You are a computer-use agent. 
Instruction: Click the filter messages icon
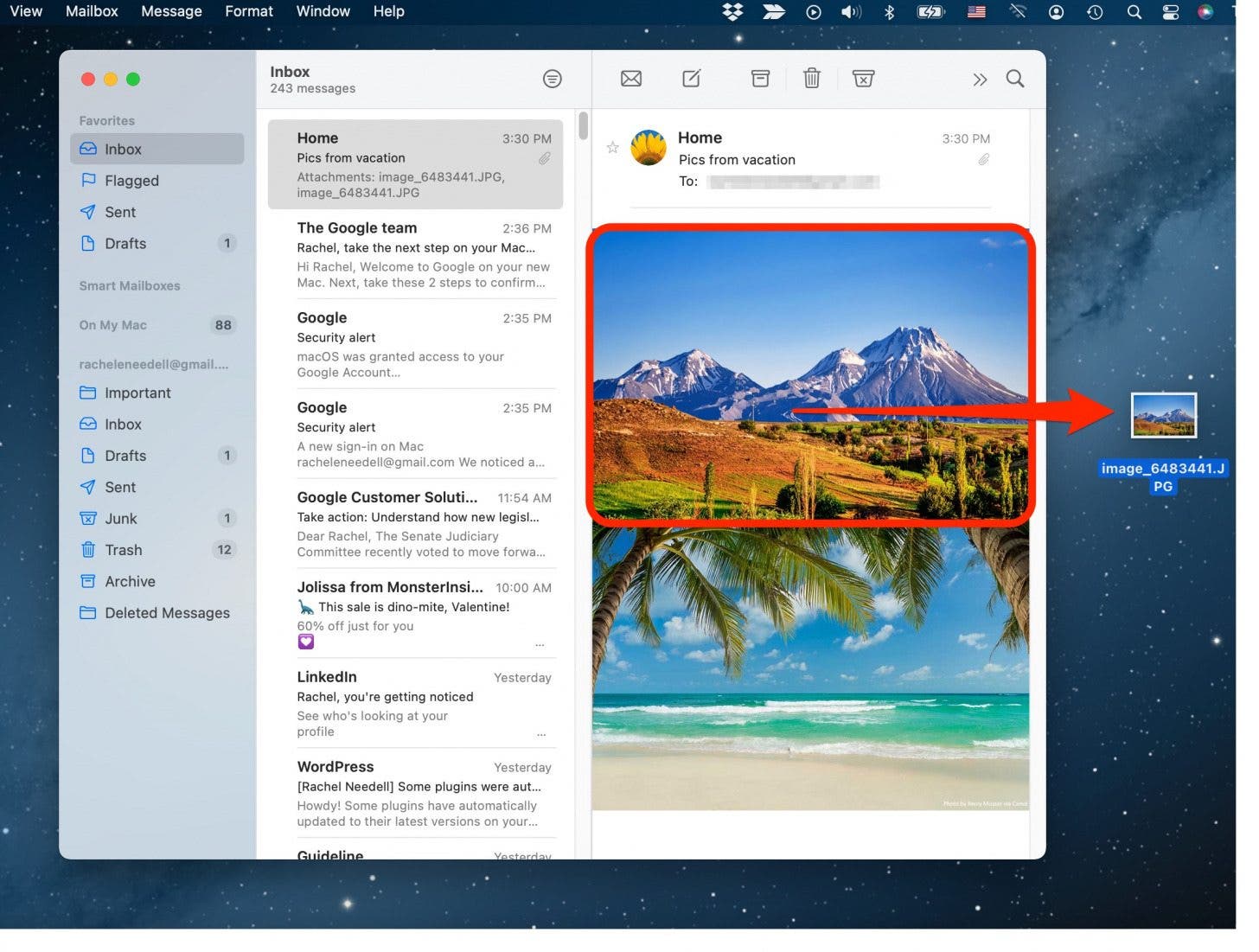point(552,79)
